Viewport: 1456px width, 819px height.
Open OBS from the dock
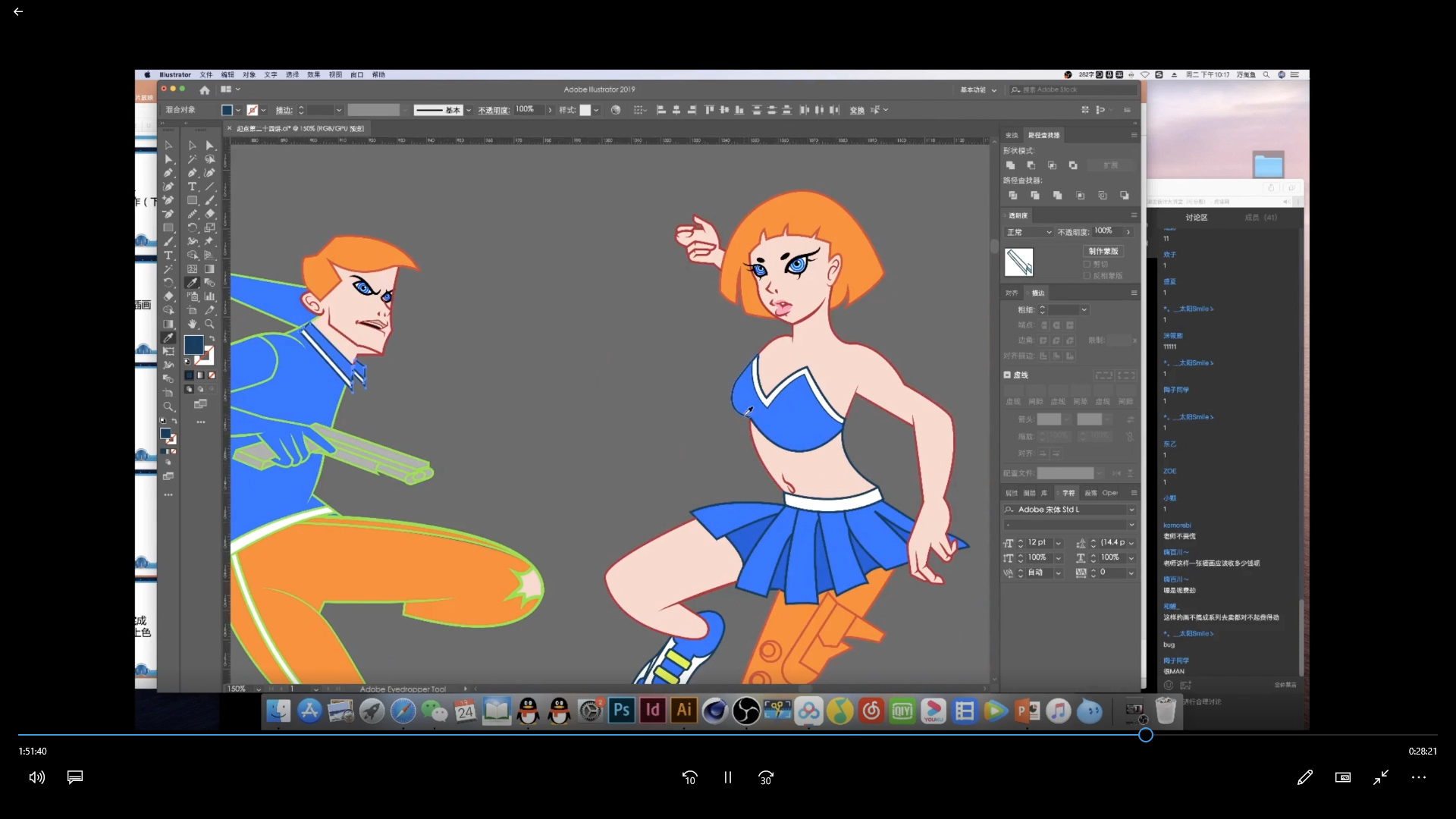[x=746, y=711]
